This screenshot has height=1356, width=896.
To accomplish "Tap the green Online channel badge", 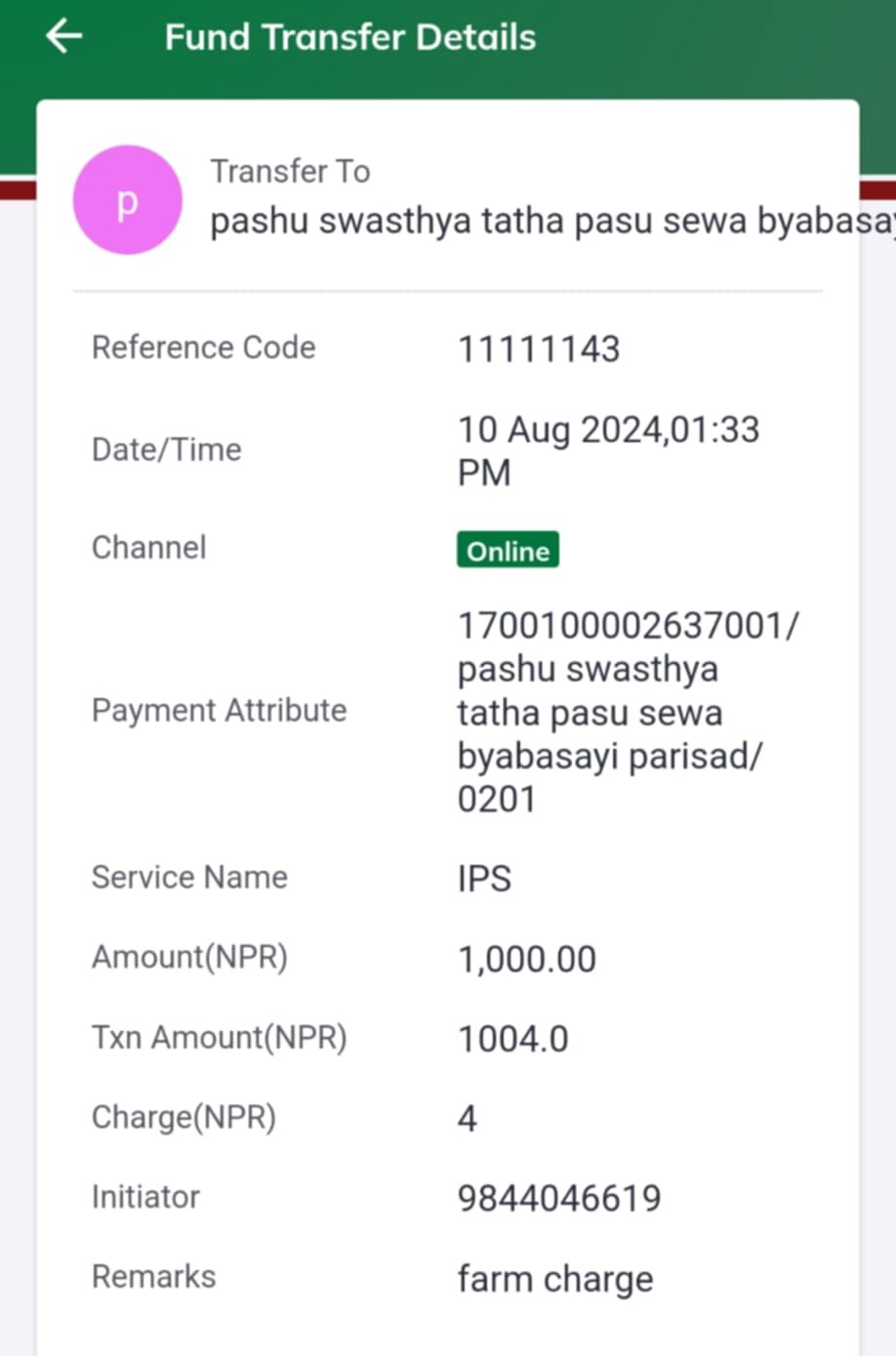I will tap(508, 550).
